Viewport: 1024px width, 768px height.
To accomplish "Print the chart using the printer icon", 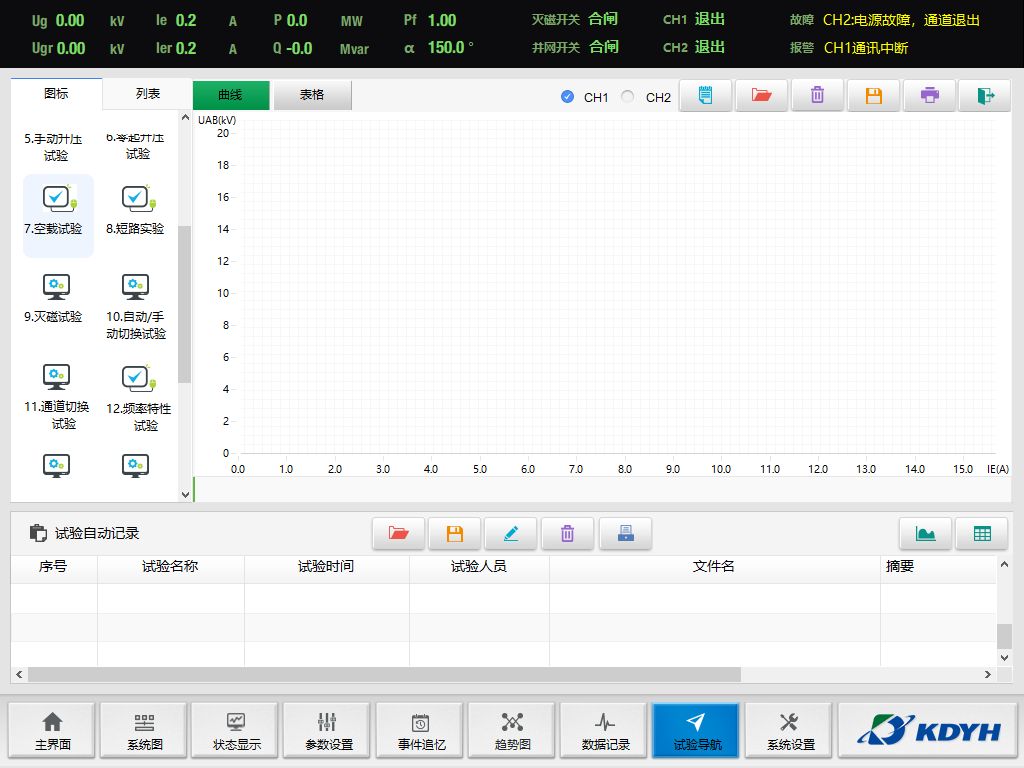I will click(930, 96).
